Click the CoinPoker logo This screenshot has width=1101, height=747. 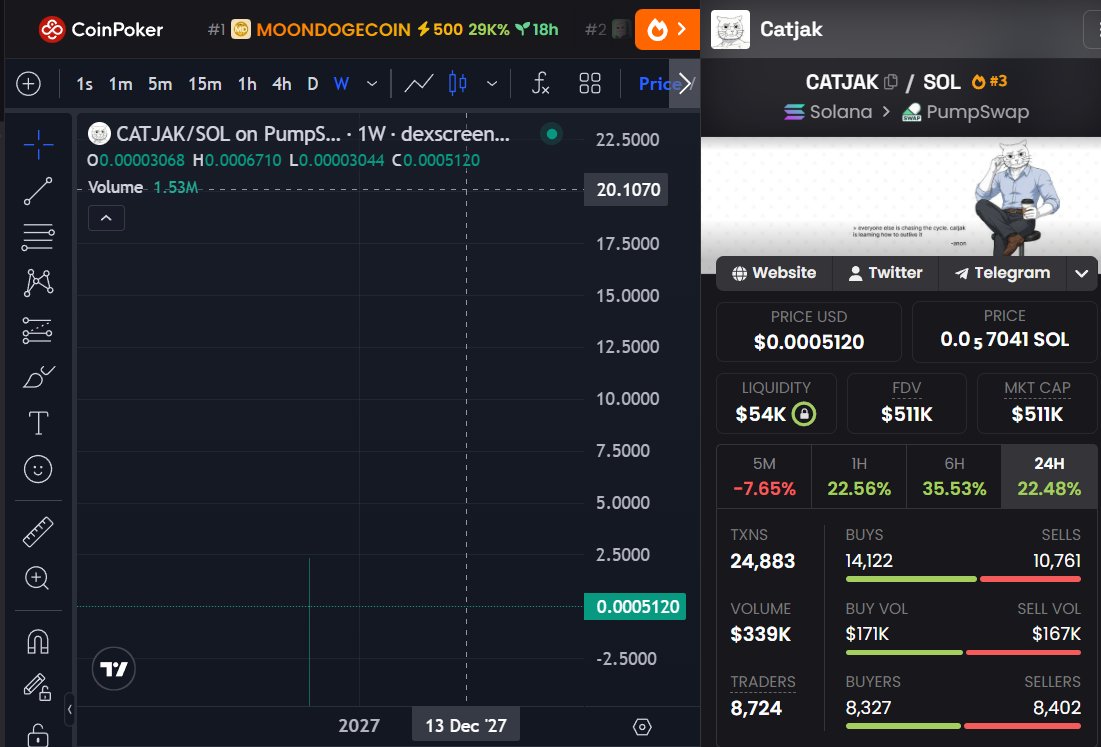click(100, 29)
